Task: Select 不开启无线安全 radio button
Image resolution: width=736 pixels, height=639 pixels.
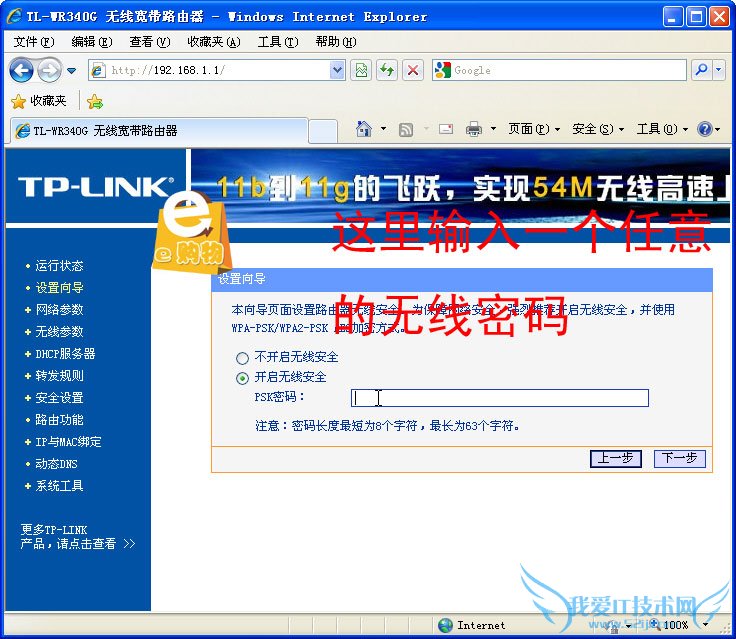Action: [x=242, y=358]
